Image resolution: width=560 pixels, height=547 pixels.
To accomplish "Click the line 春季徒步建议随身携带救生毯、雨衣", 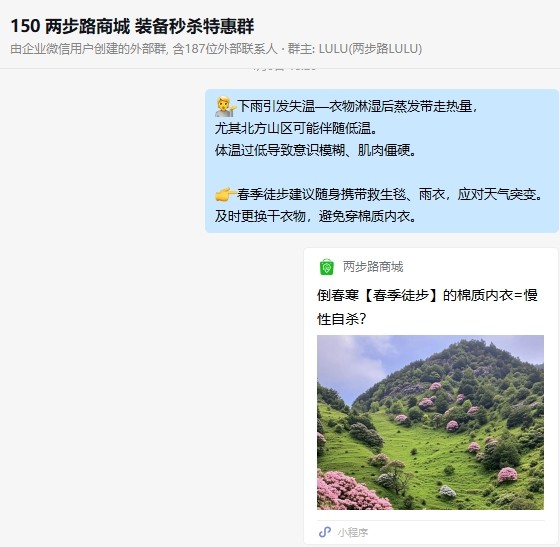I will pyautogui.click(x=389, y=195).
